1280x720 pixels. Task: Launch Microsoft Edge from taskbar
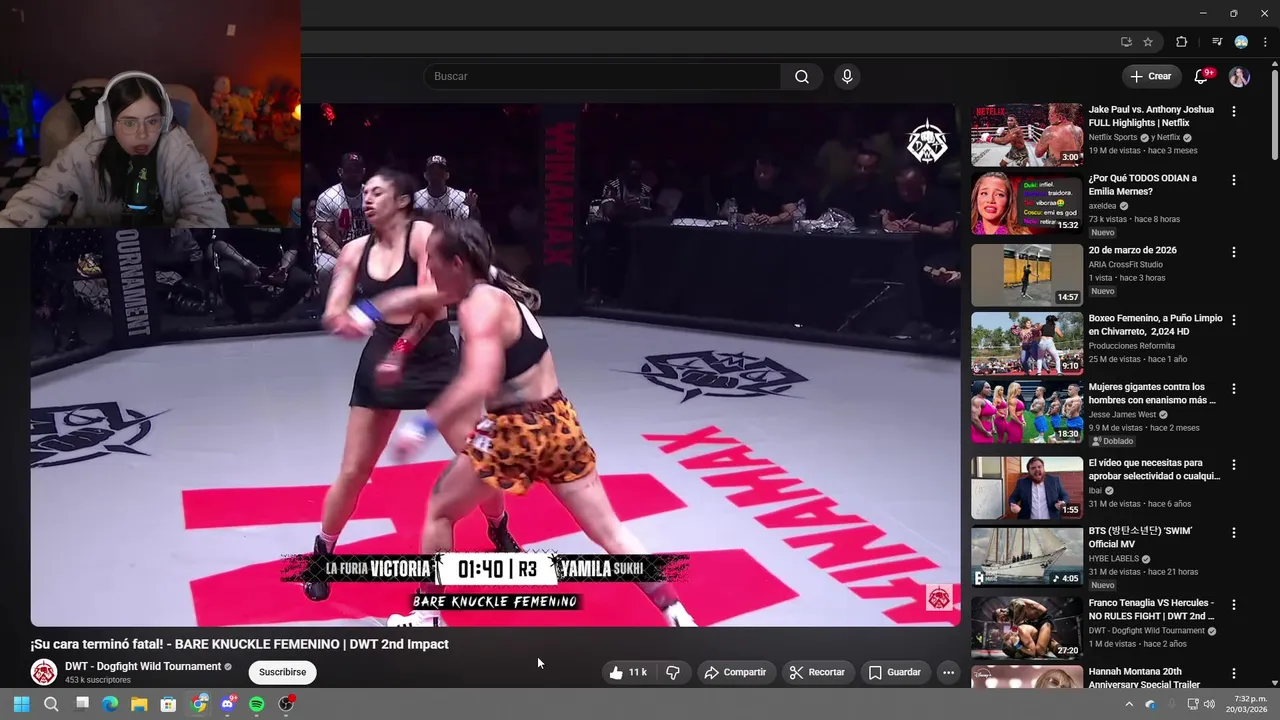pos(110,704)
